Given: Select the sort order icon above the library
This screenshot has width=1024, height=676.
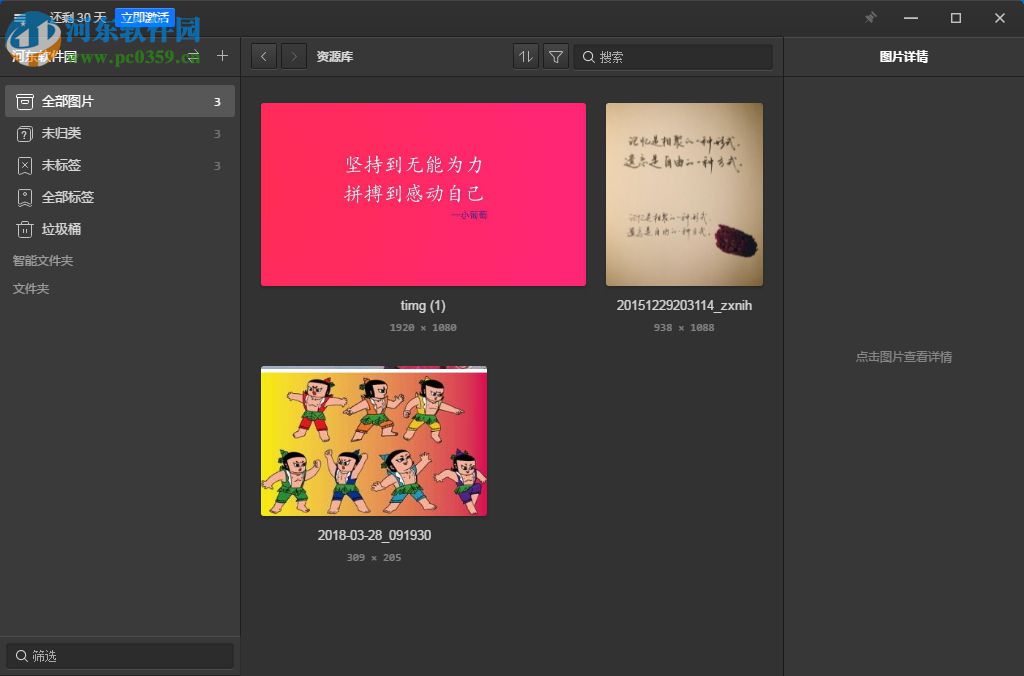Looking at the screenshot, I should [525, 56].
